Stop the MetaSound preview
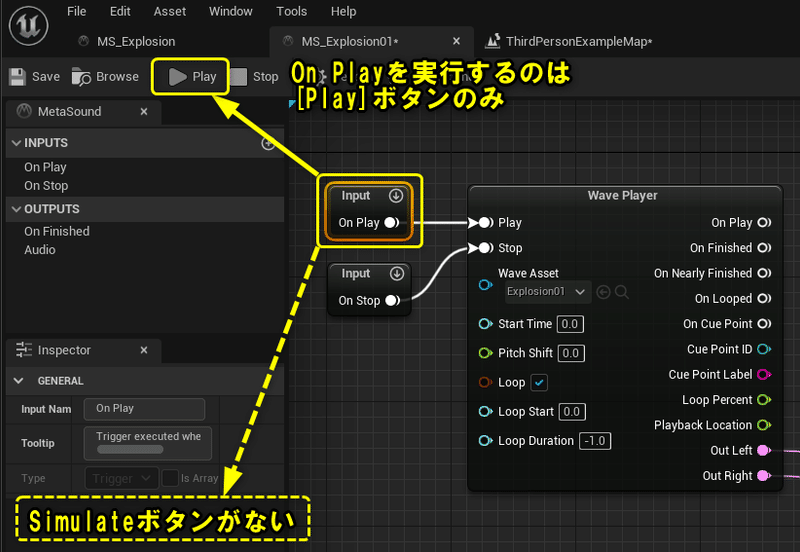Image resolution: width=800 pixels, height=552 pixels. point(255,77)
